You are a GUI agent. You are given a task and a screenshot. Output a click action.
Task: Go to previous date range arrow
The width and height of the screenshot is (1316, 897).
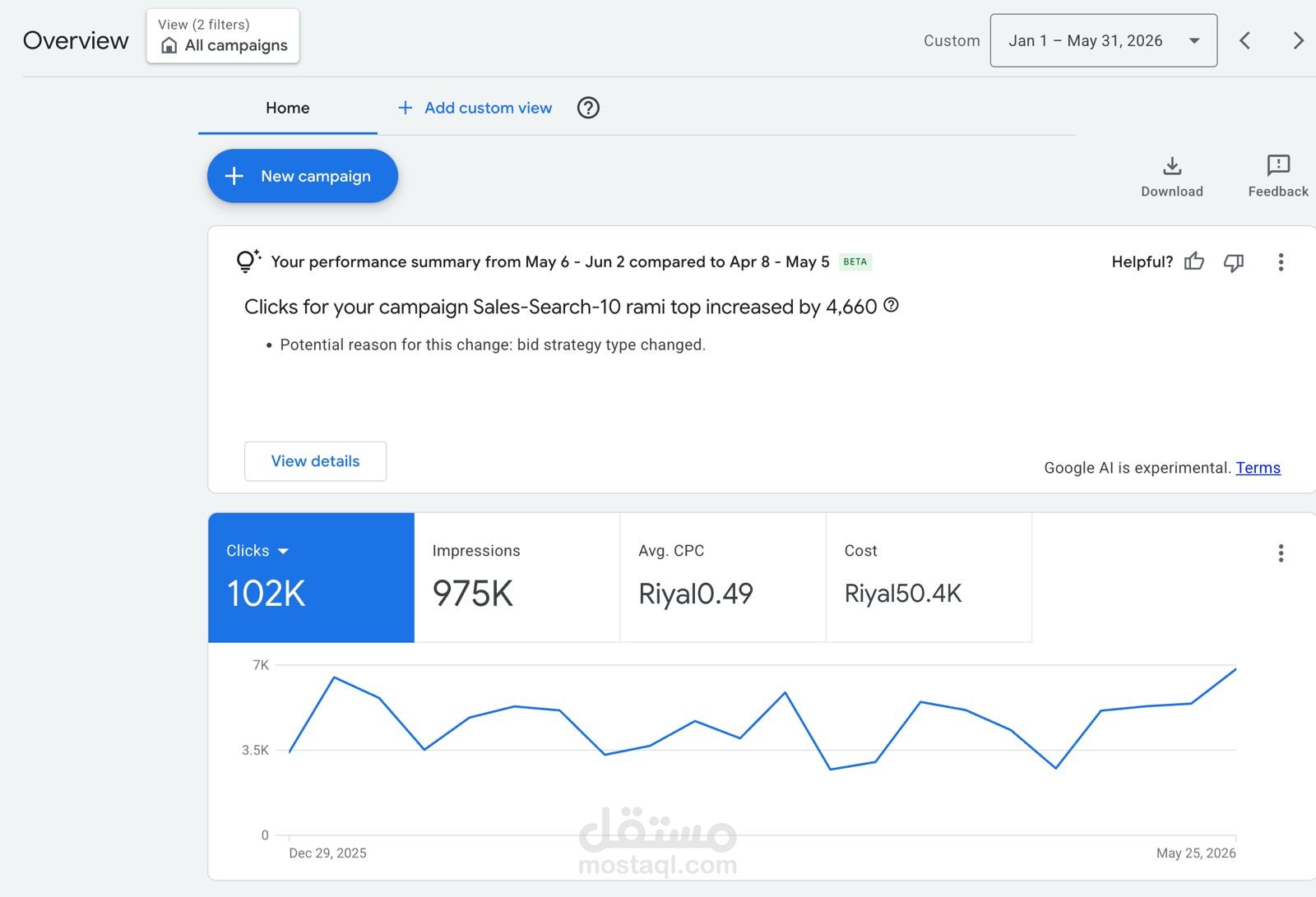[1245, 40]
